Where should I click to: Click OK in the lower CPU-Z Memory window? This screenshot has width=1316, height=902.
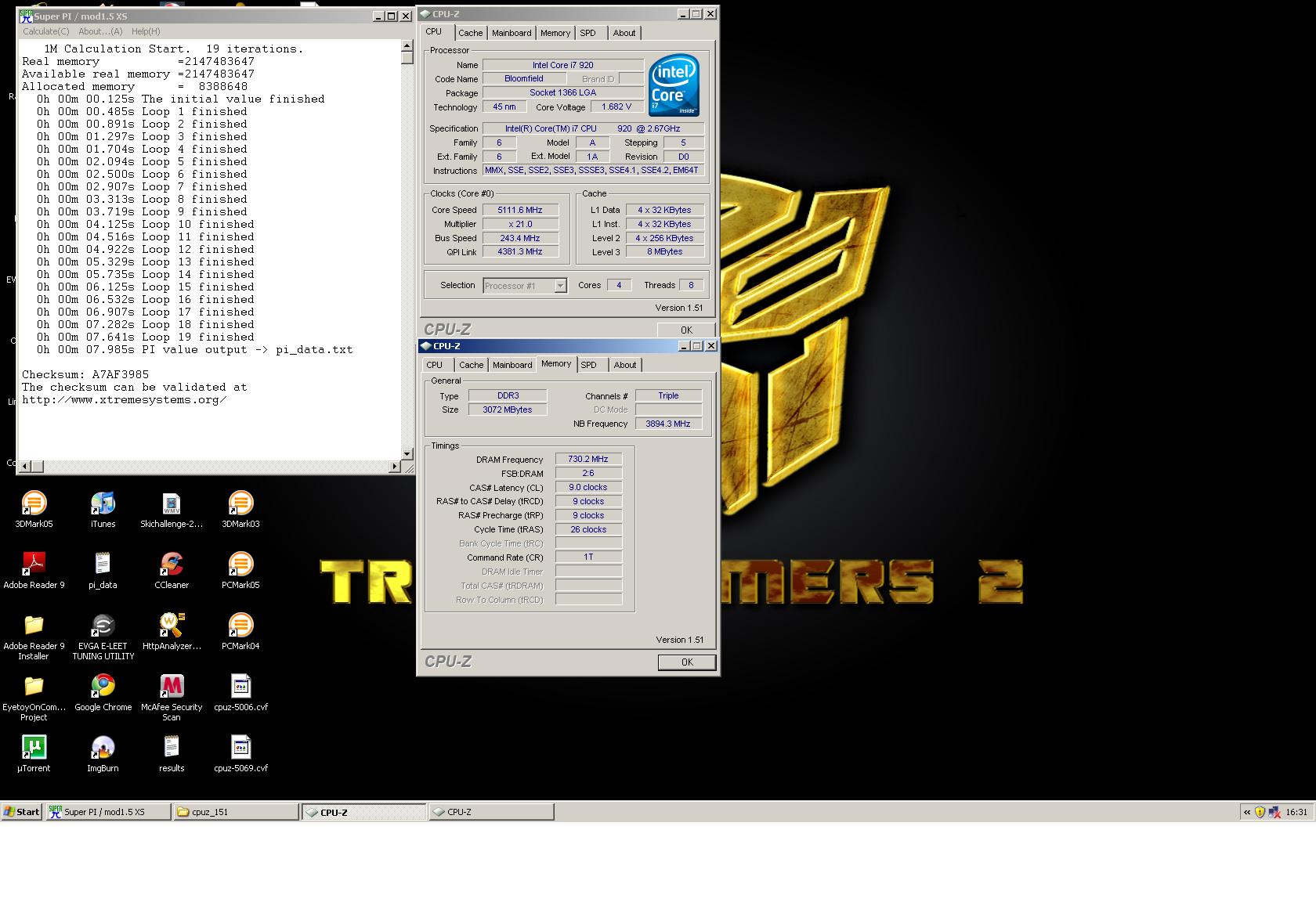tap(687, 662)
